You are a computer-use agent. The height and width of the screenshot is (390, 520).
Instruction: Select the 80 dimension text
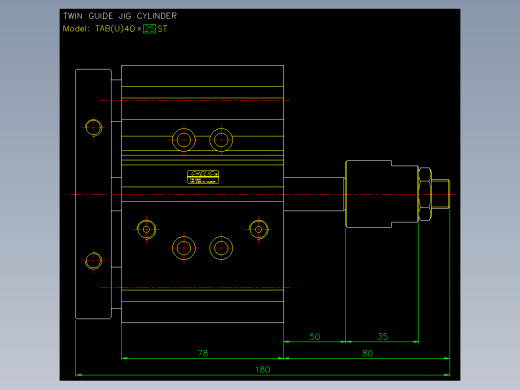tap(367, 353)
